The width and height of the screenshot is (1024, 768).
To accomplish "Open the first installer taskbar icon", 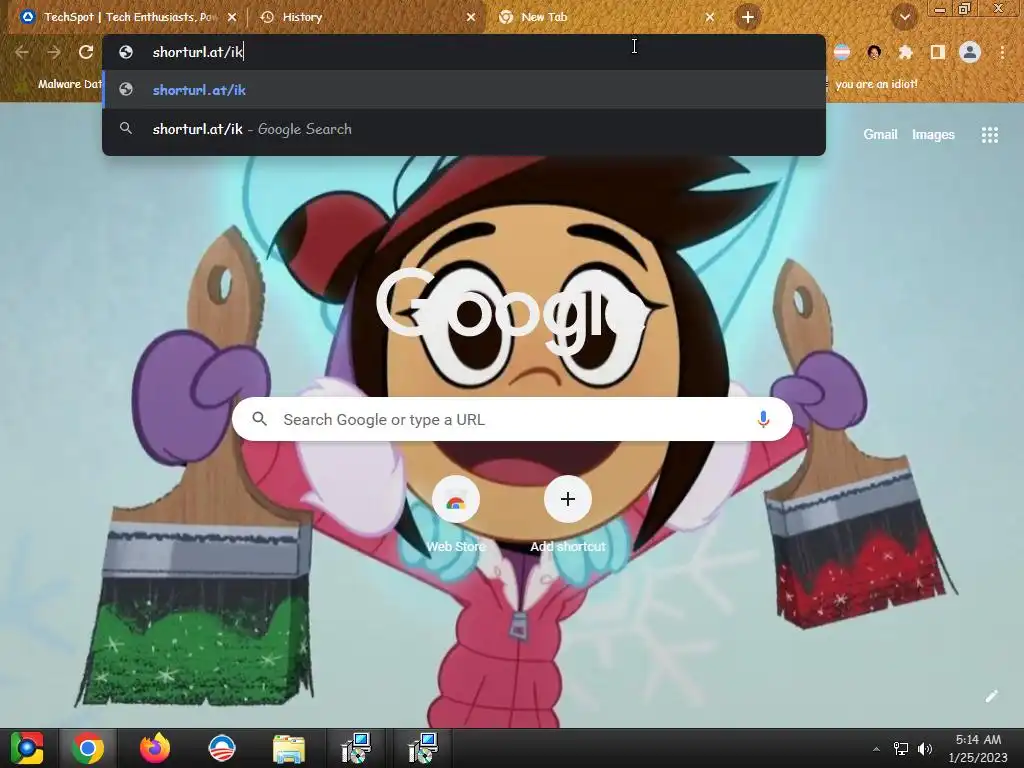I will point(355,748).
